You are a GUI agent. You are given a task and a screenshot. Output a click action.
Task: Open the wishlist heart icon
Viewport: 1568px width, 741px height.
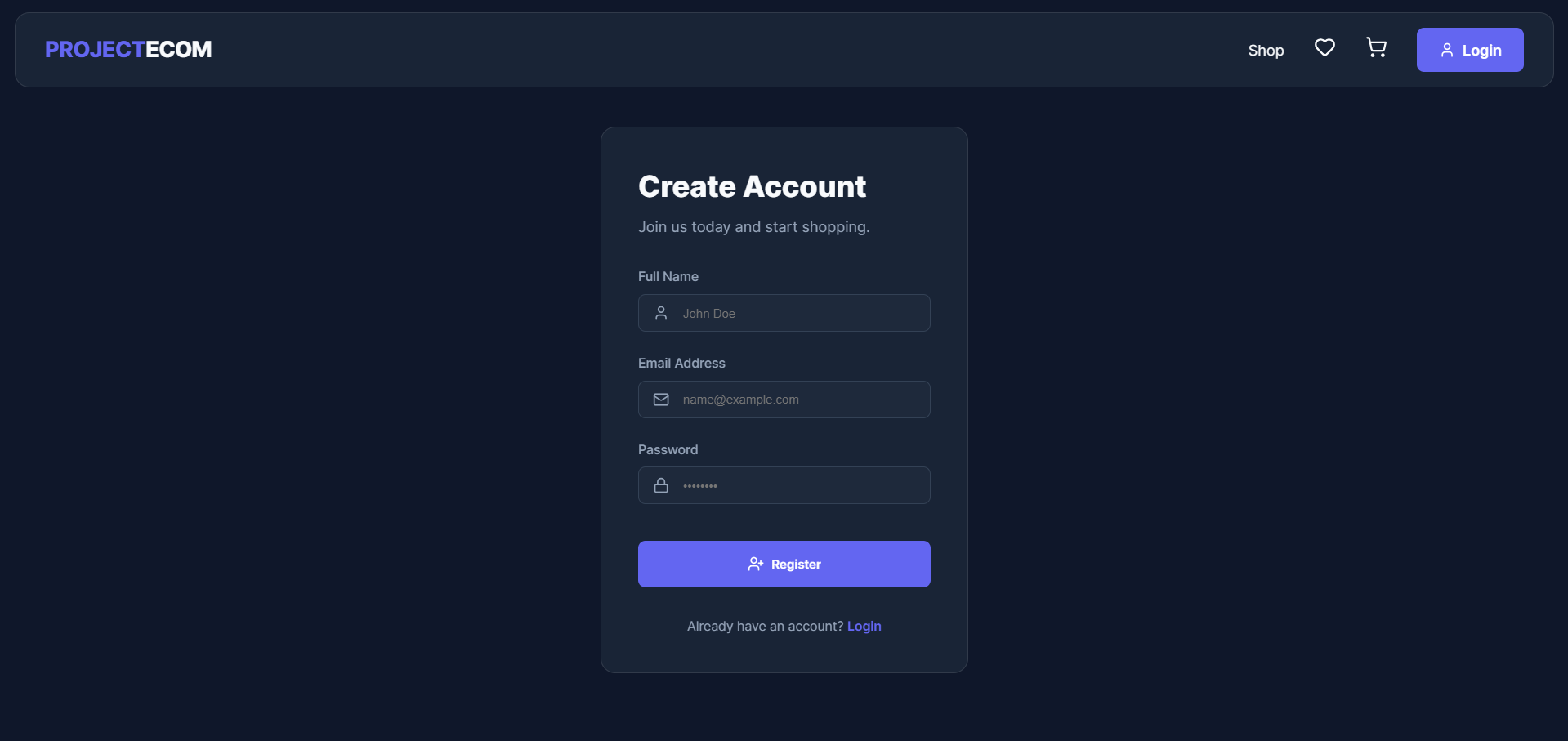(x=1325, y=48)
